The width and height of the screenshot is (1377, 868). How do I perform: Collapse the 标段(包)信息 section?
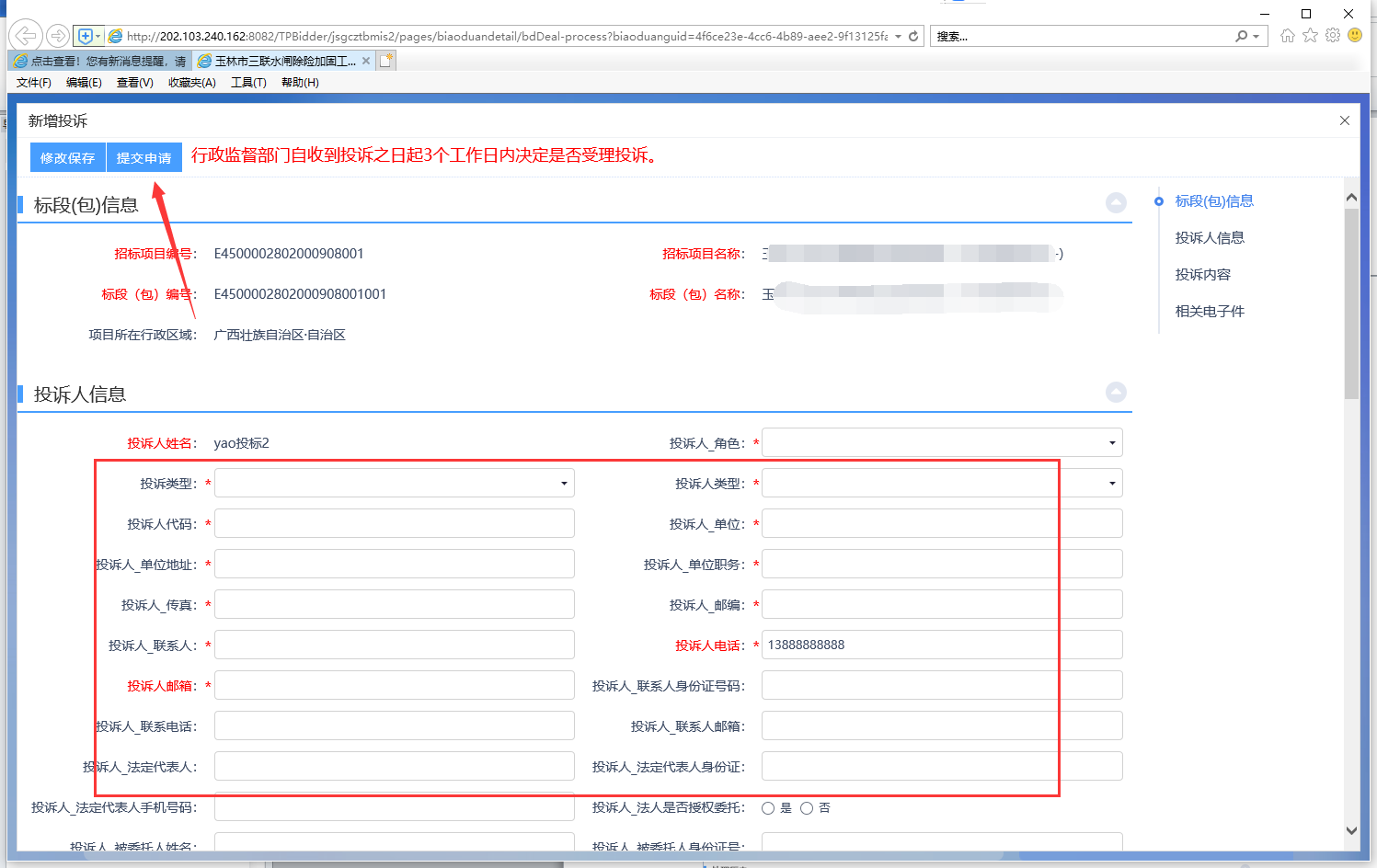point(1116,203)
